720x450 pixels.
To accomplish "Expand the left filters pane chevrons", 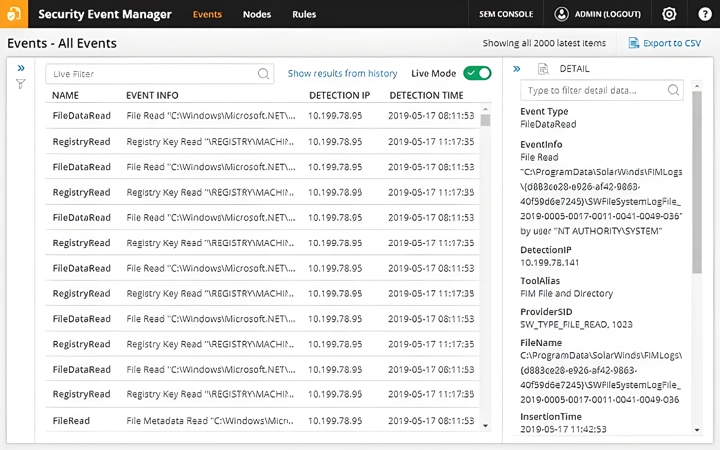I will [x=21, y=68].
